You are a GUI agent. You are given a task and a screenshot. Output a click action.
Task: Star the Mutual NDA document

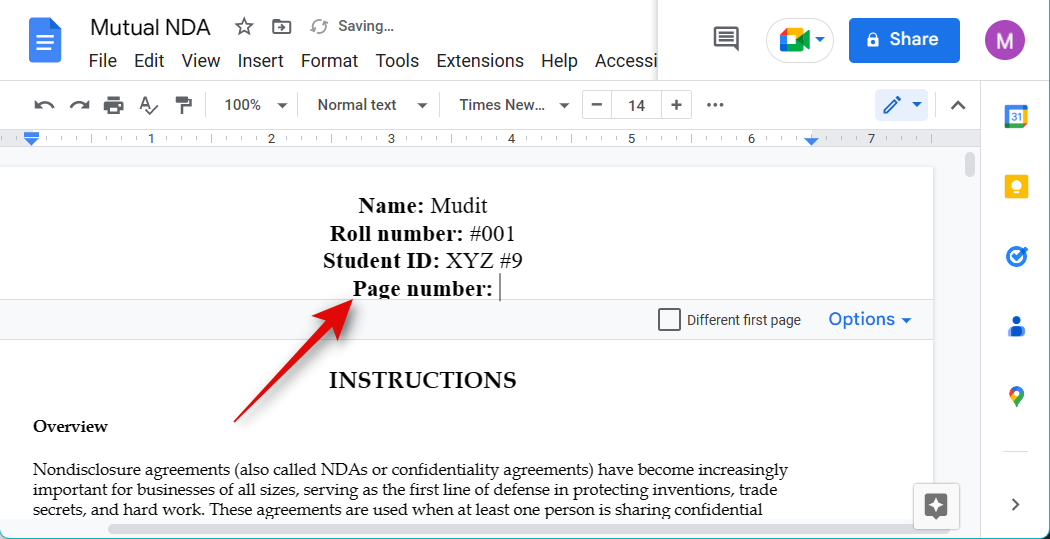coord(244,27)
